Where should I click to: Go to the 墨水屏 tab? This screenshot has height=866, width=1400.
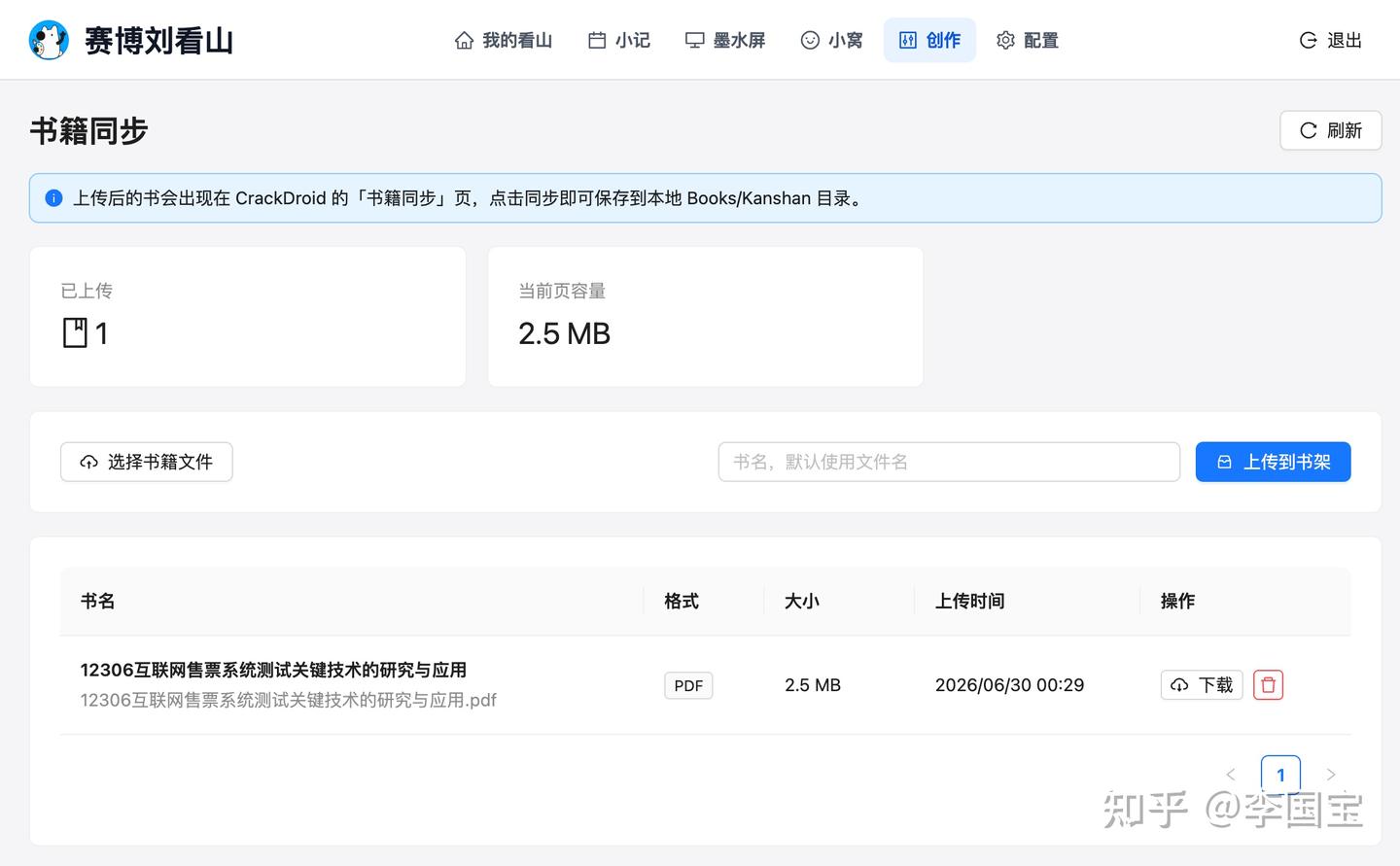(725, 40)
